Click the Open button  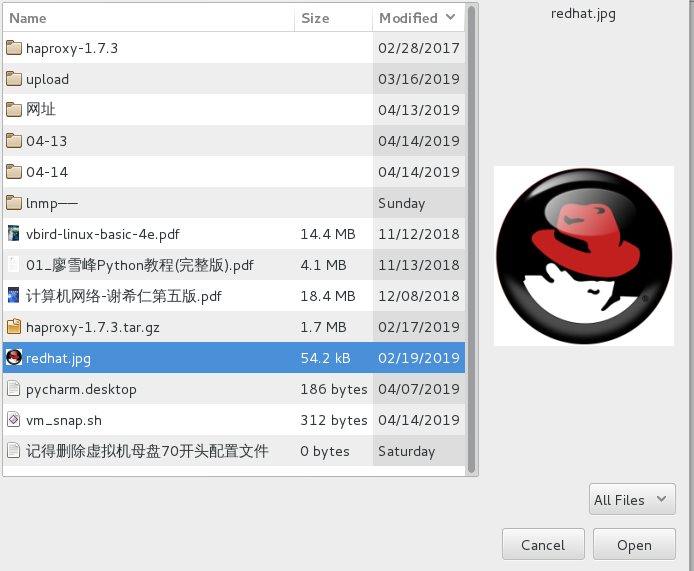click(x=634, y=544)
